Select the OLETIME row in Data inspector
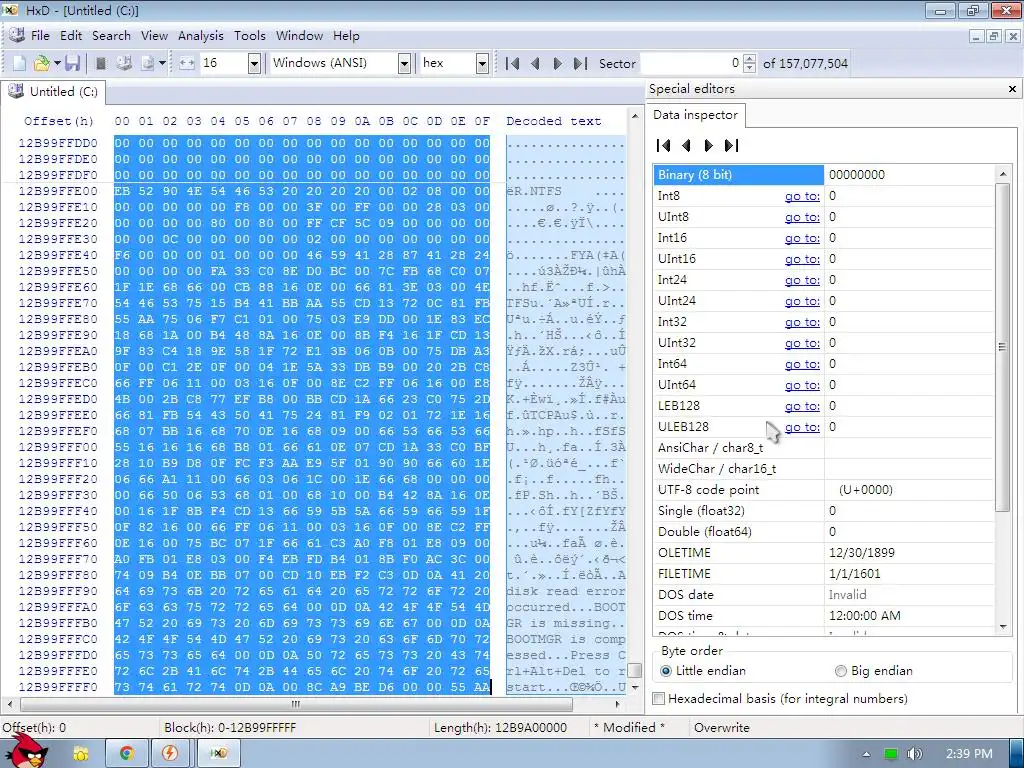Viewport: 1024px width, 768px height. [824, 552]
